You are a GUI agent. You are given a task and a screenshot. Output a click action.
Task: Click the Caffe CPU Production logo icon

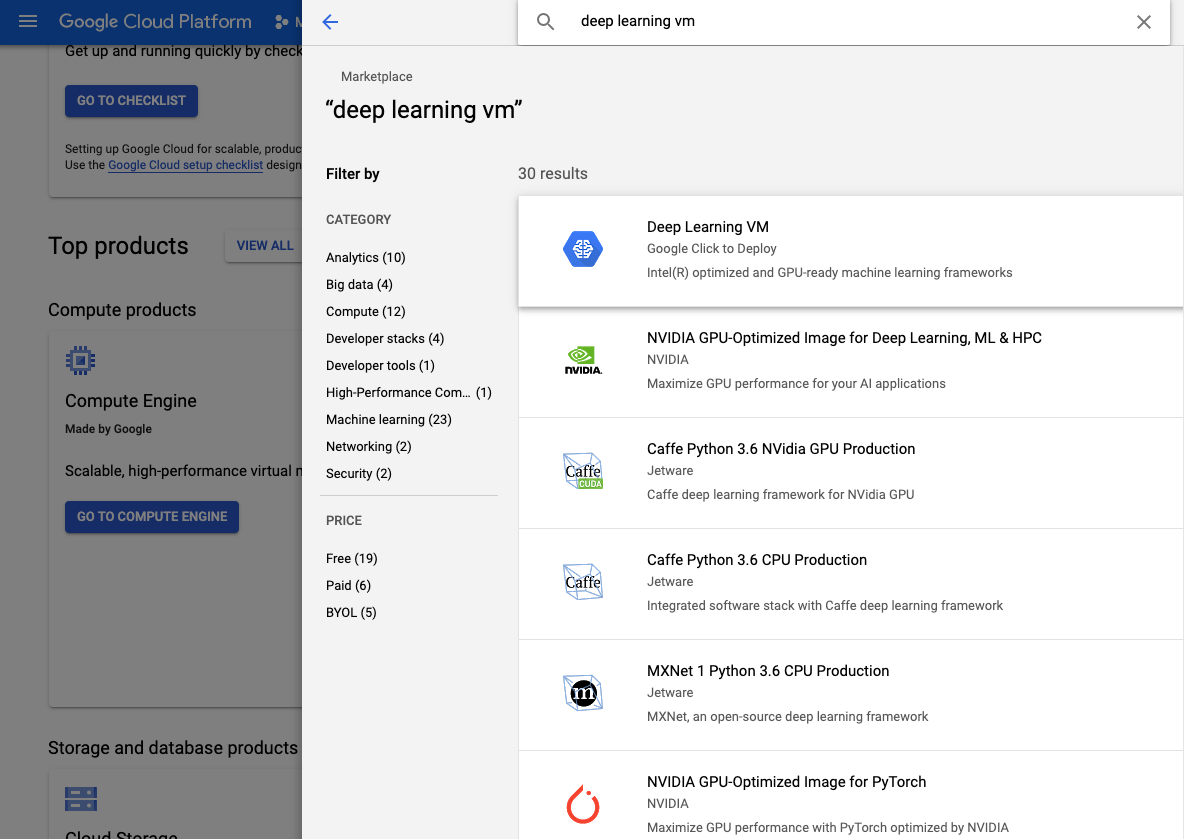(583, 582)
